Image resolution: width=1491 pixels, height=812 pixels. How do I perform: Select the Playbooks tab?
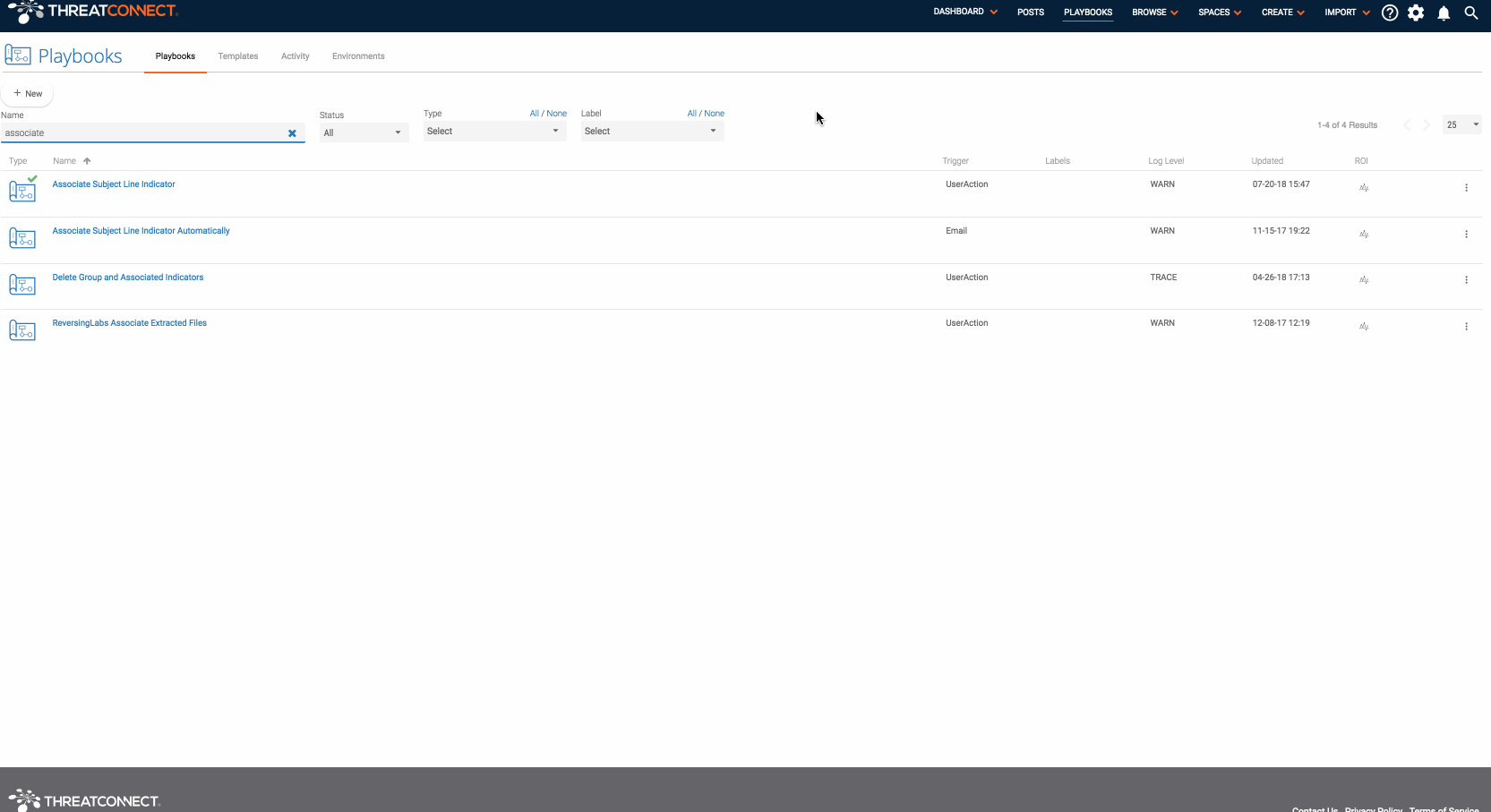click(176, 56)
